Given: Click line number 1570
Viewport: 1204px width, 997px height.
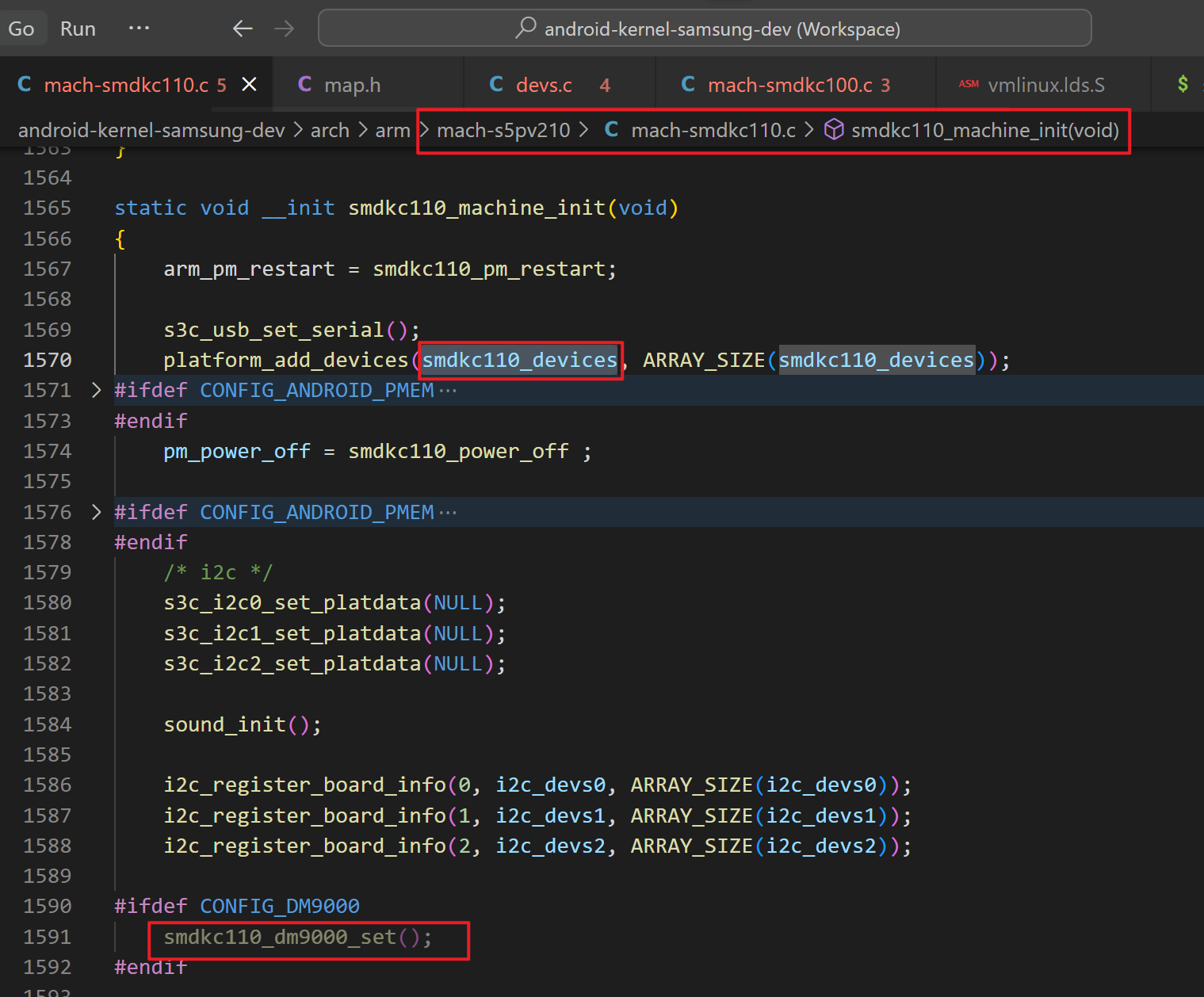Looking at the screenshot, I should tap(48, 360).
